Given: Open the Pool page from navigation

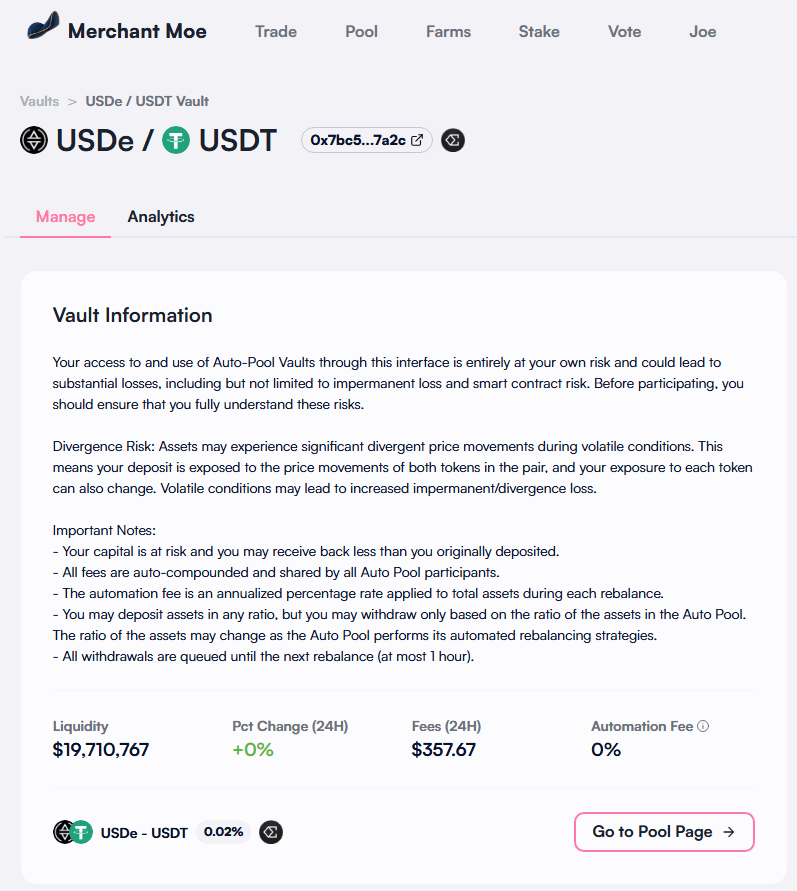Looking at the screenshot, I should coord(361,31).
